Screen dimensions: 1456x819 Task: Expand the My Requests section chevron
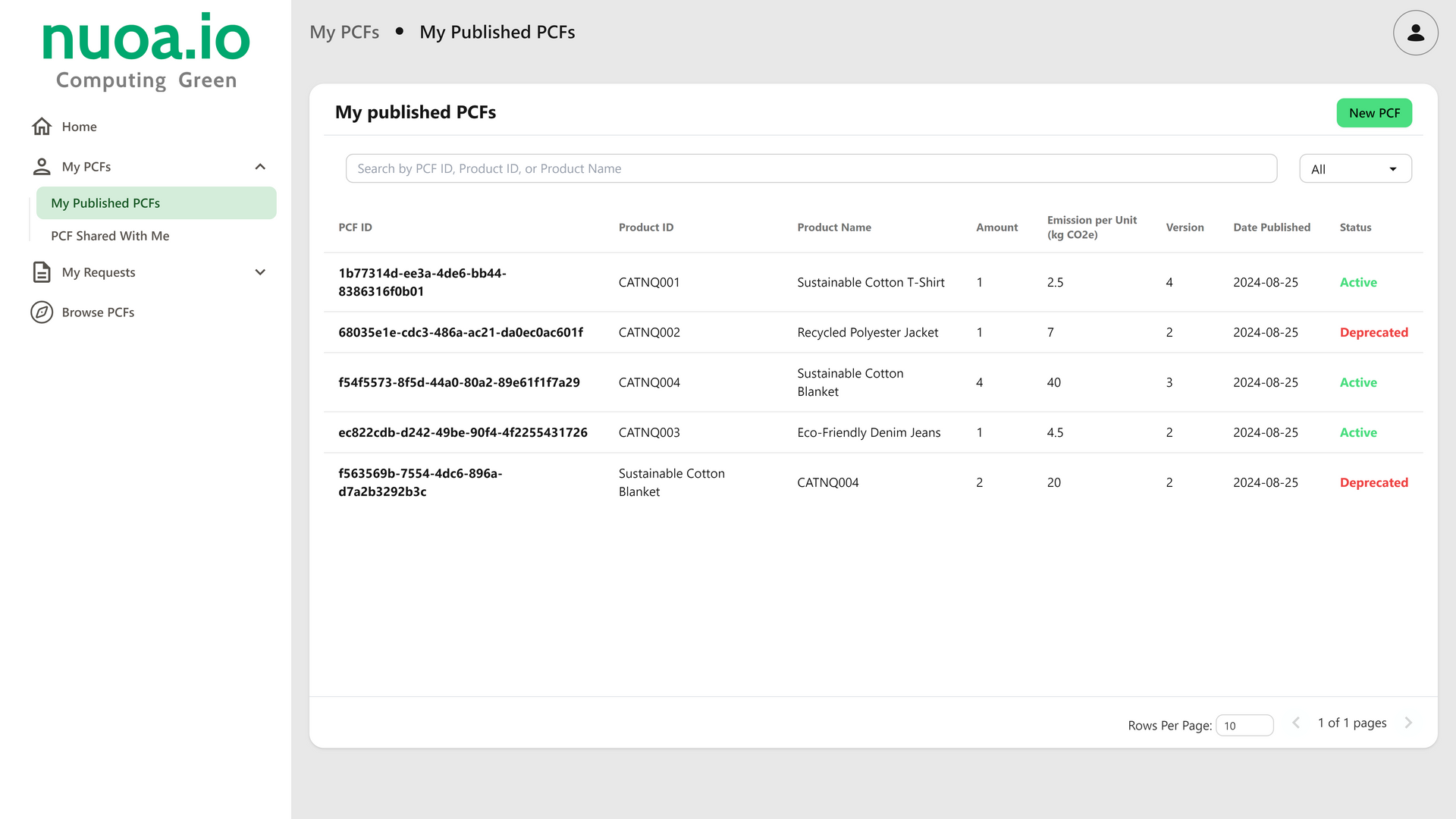[260, 272]
